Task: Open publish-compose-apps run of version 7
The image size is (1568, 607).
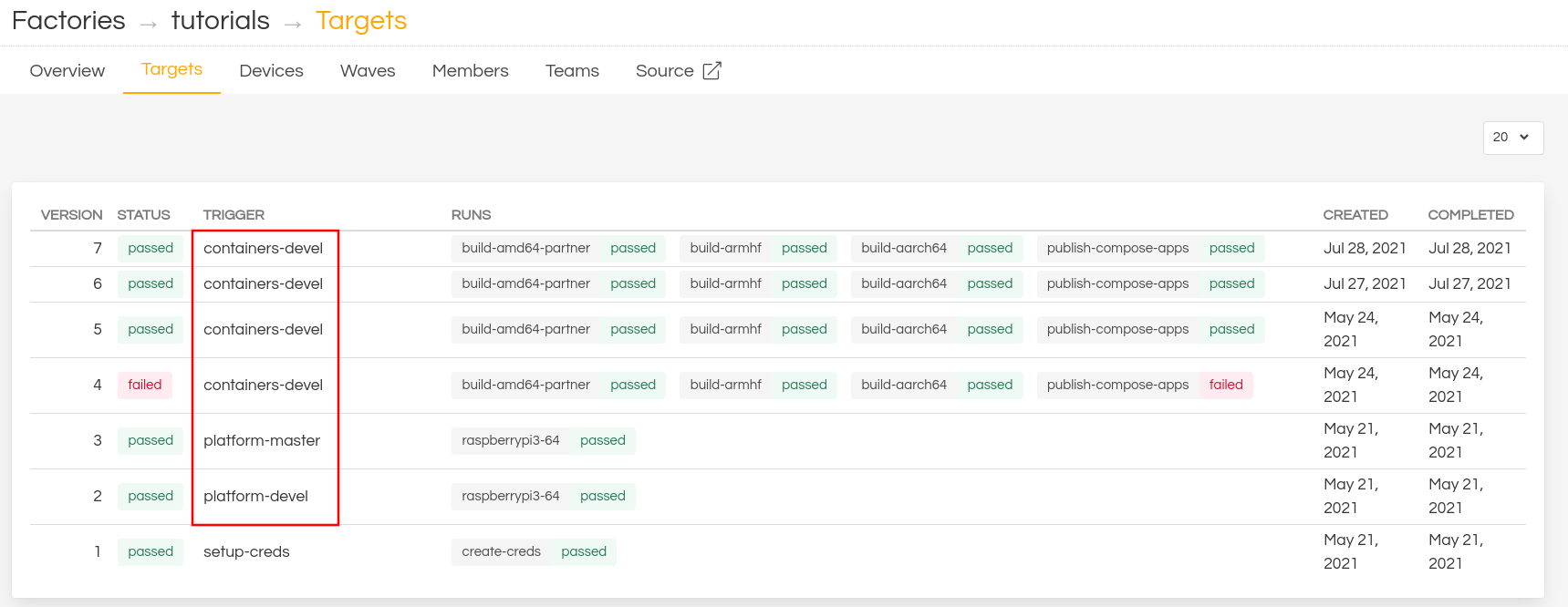Action: pyautogui.click(x=1151, y=248)
